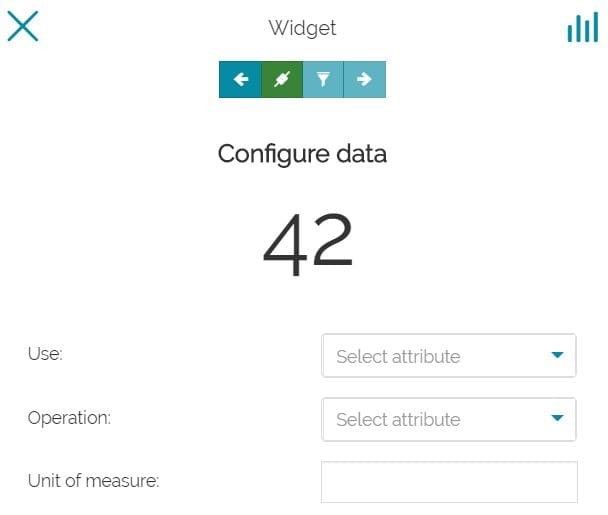Click Select attribute placeholder in Use field
The height and width of the screenshot is (515, 608).
pyautogui.click(x=398, y=356)
